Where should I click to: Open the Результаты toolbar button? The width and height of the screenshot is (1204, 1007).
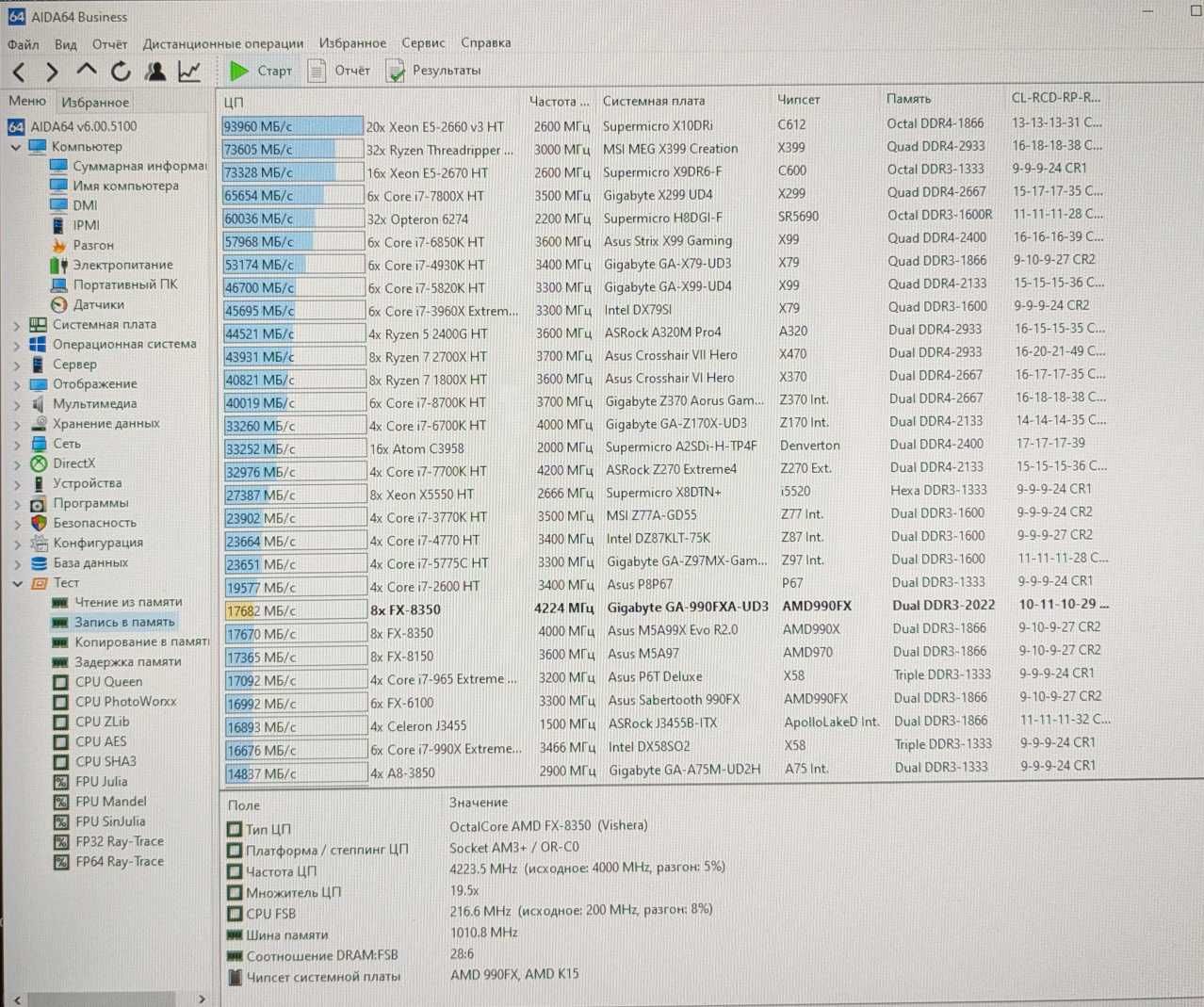pyautogui.click(x=434, y=71)
